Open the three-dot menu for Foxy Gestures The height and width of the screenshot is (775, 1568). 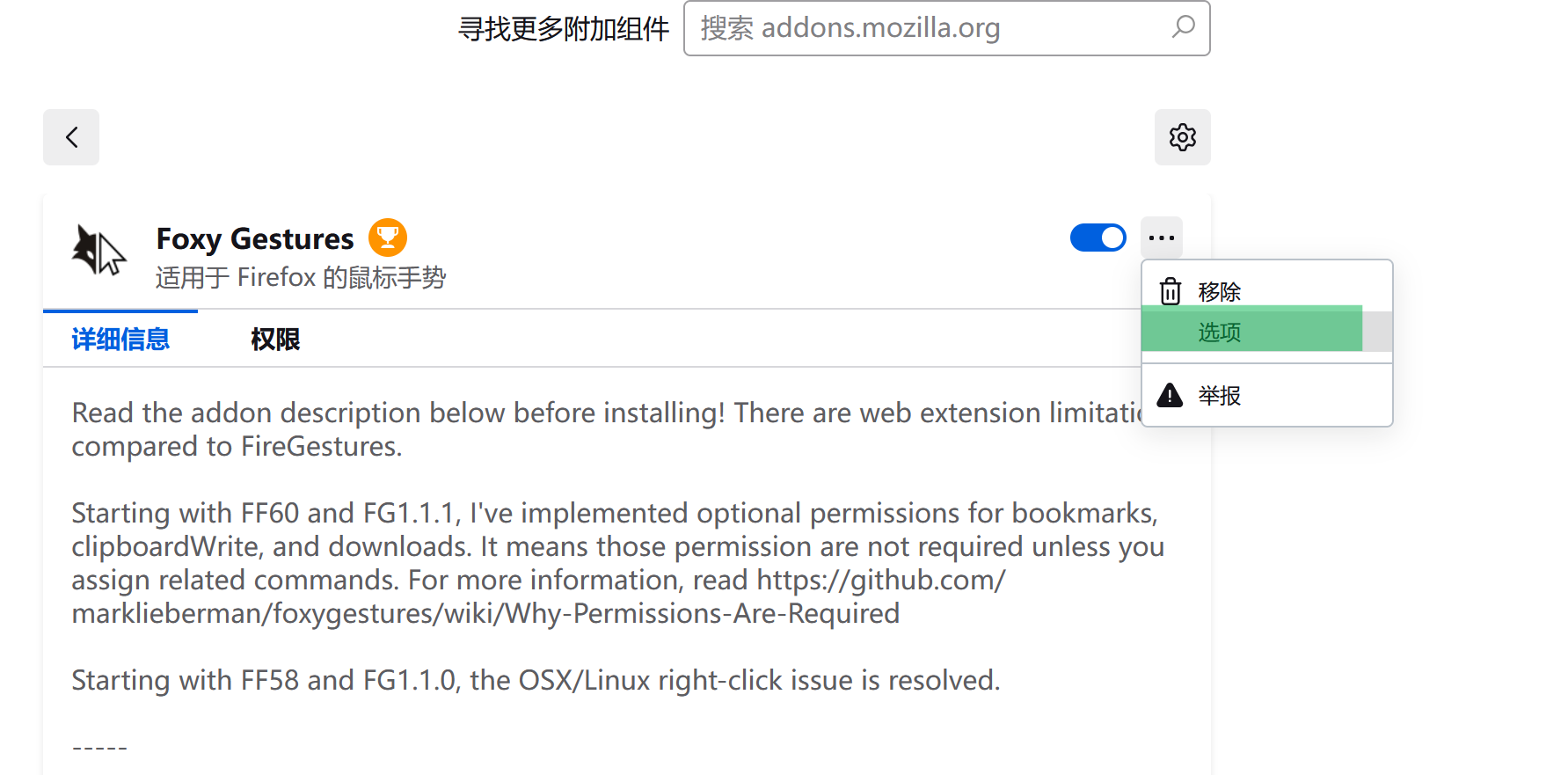1162,238
